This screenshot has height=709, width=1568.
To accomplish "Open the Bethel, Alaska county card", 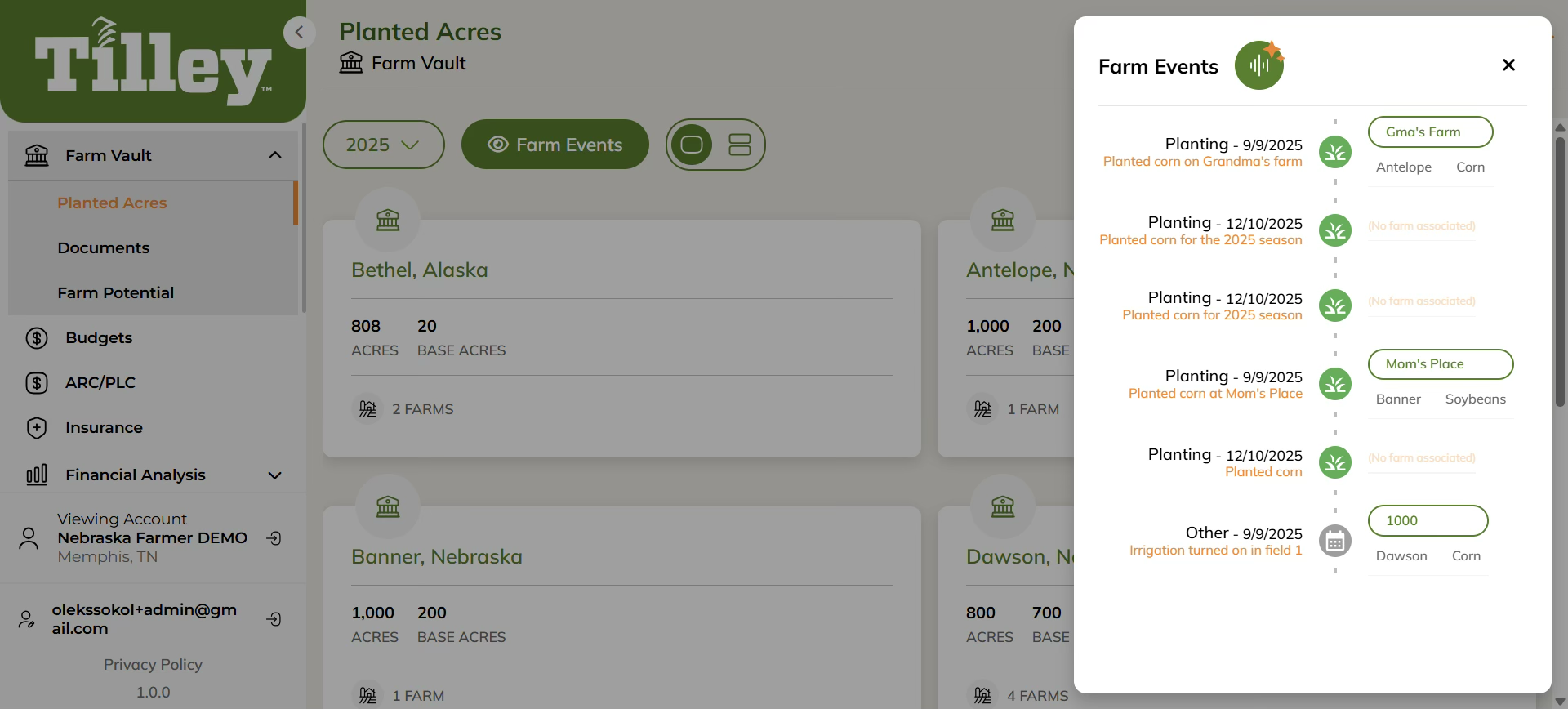I will (621, 338).
